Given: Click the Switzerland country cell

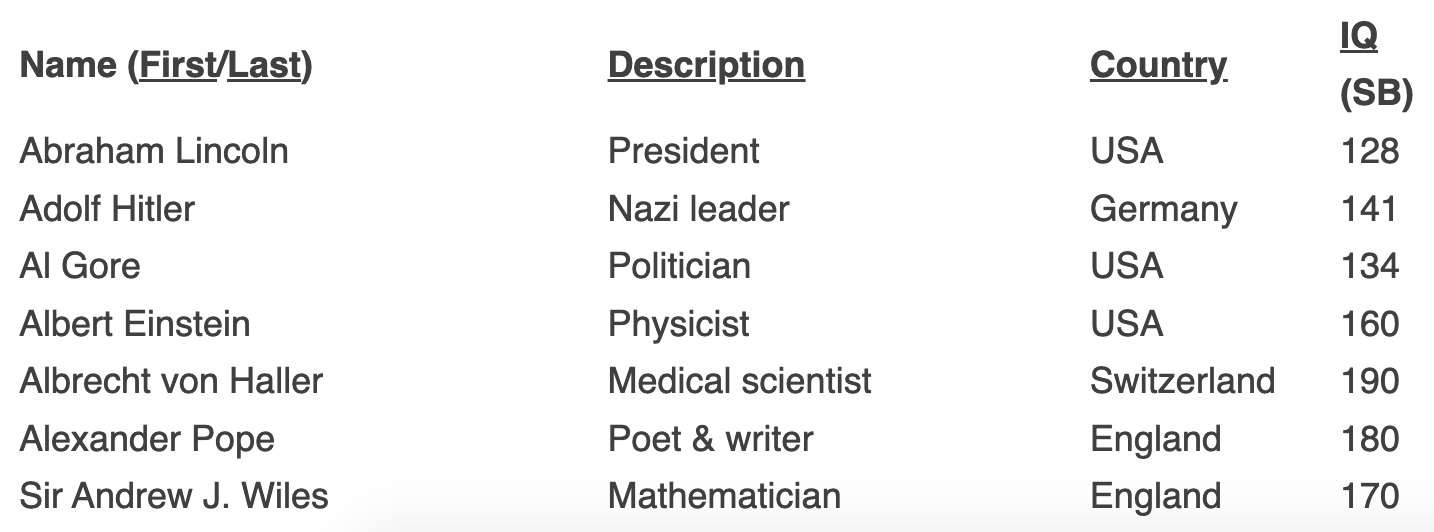Looking at the screenshot, I should (1182, 381).
